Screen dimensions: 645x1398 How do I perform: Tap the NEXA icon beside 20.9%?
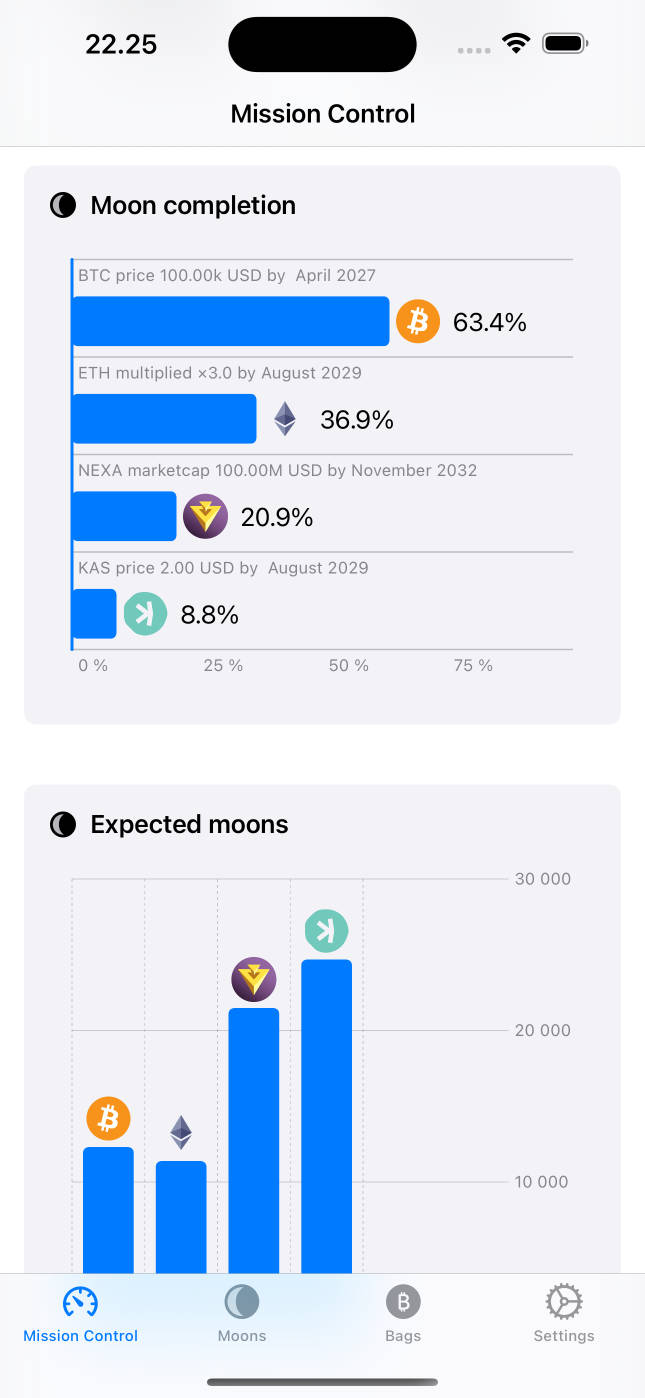pyautogui.click(x=206, y=517)
